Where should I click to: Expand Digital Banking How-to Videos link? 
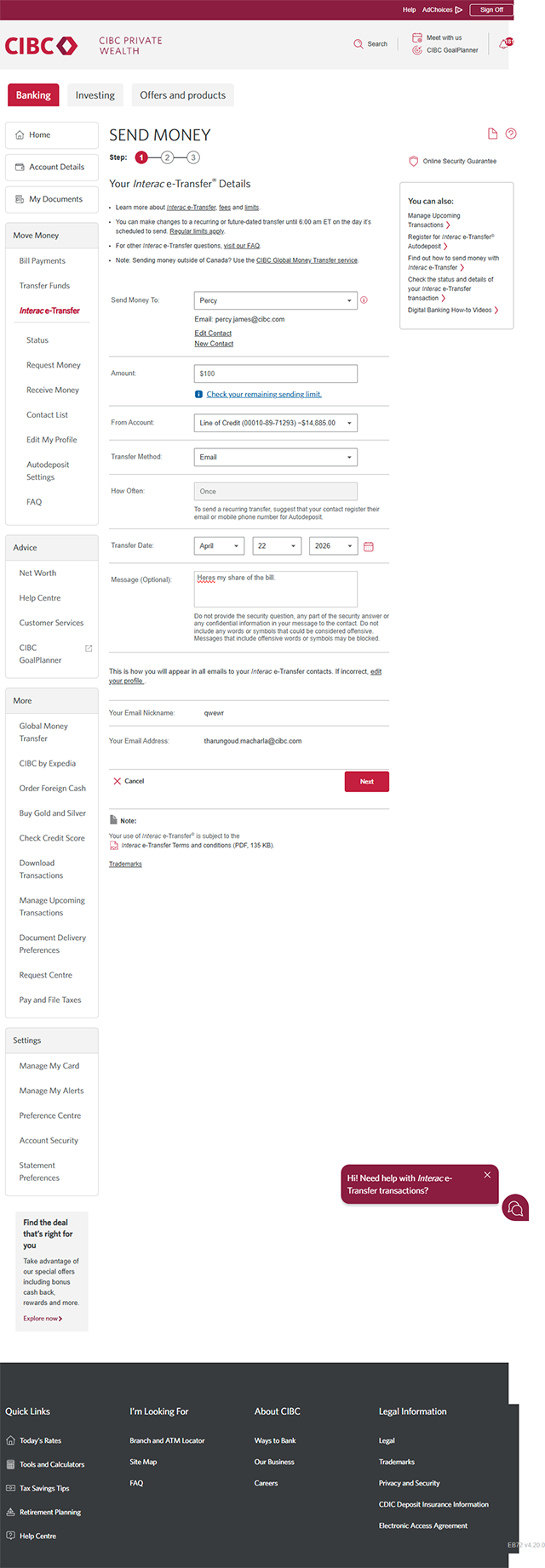[453, 310]
